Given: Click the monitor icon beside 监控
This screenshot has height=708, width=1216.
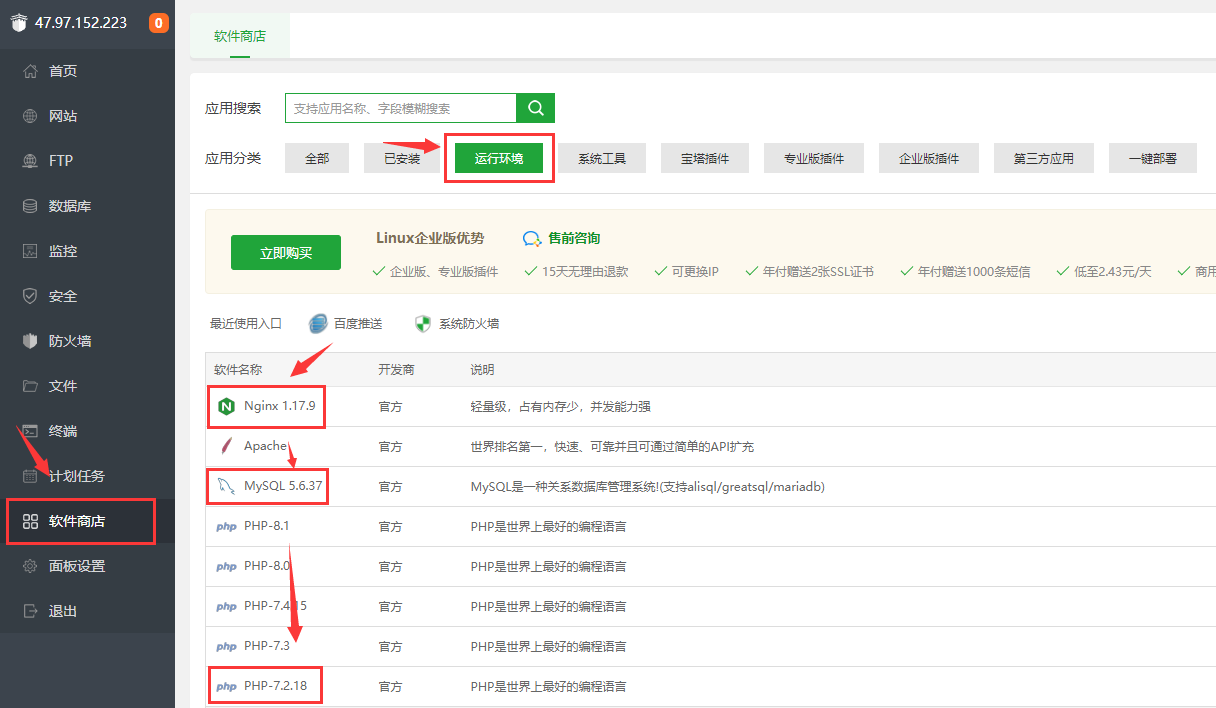Looking at the screenshot, I should coord(30,251).
